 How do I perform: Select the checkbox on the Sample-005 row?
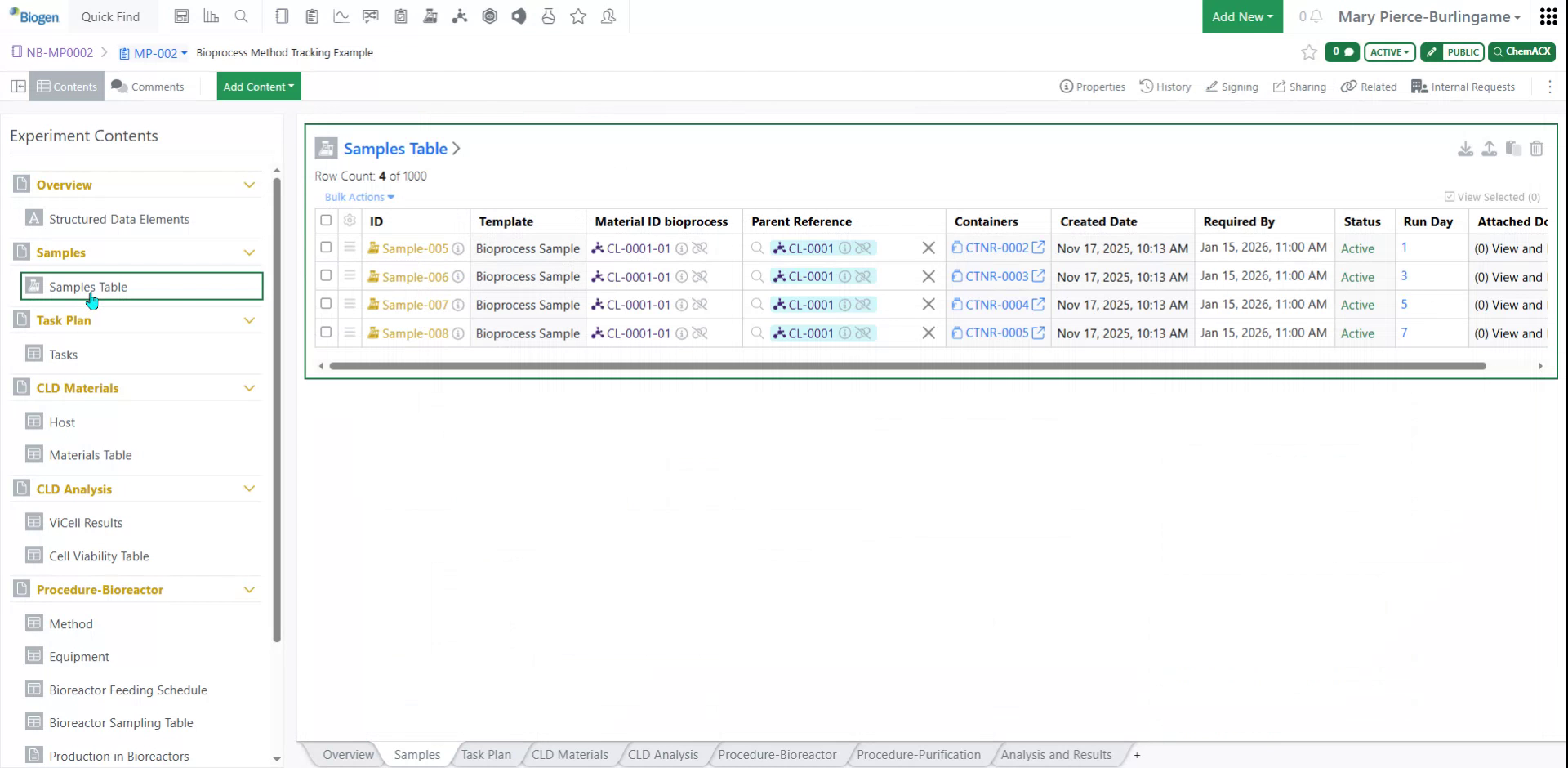[x=326, y=248]
